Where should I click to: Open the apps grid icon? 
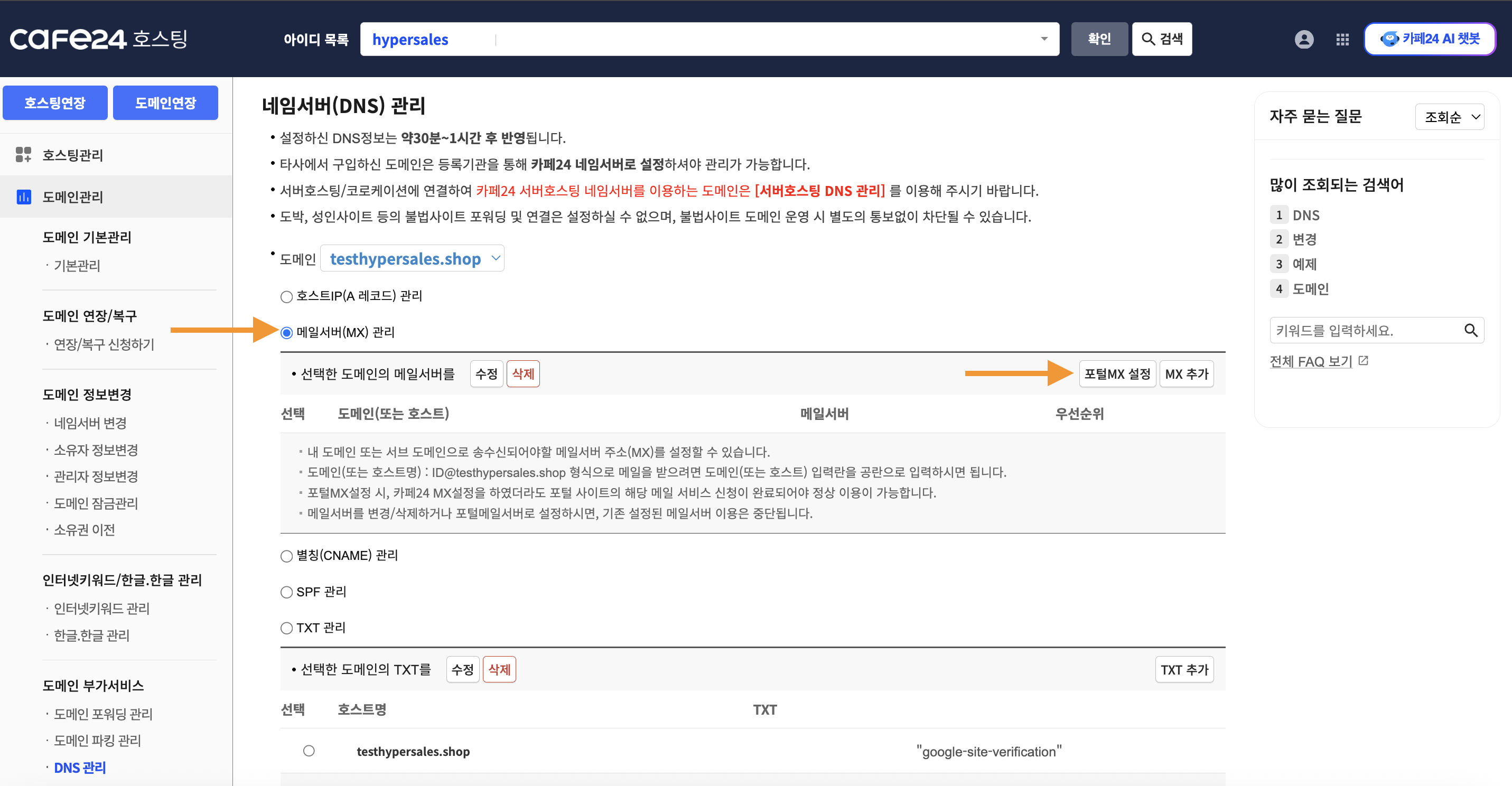1342,39
